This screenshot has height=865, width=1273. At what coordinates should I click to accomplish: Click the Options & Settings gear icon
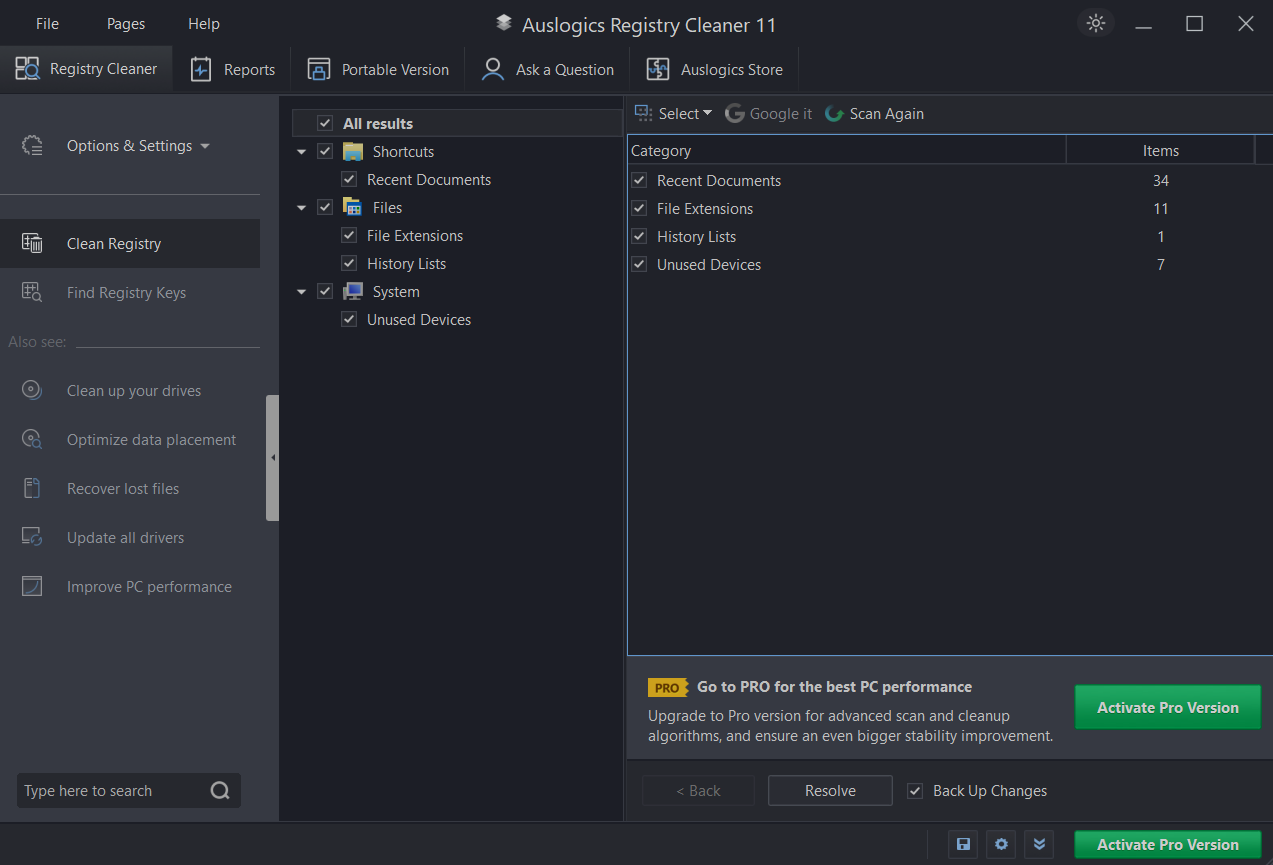click(x=32, y=146)
